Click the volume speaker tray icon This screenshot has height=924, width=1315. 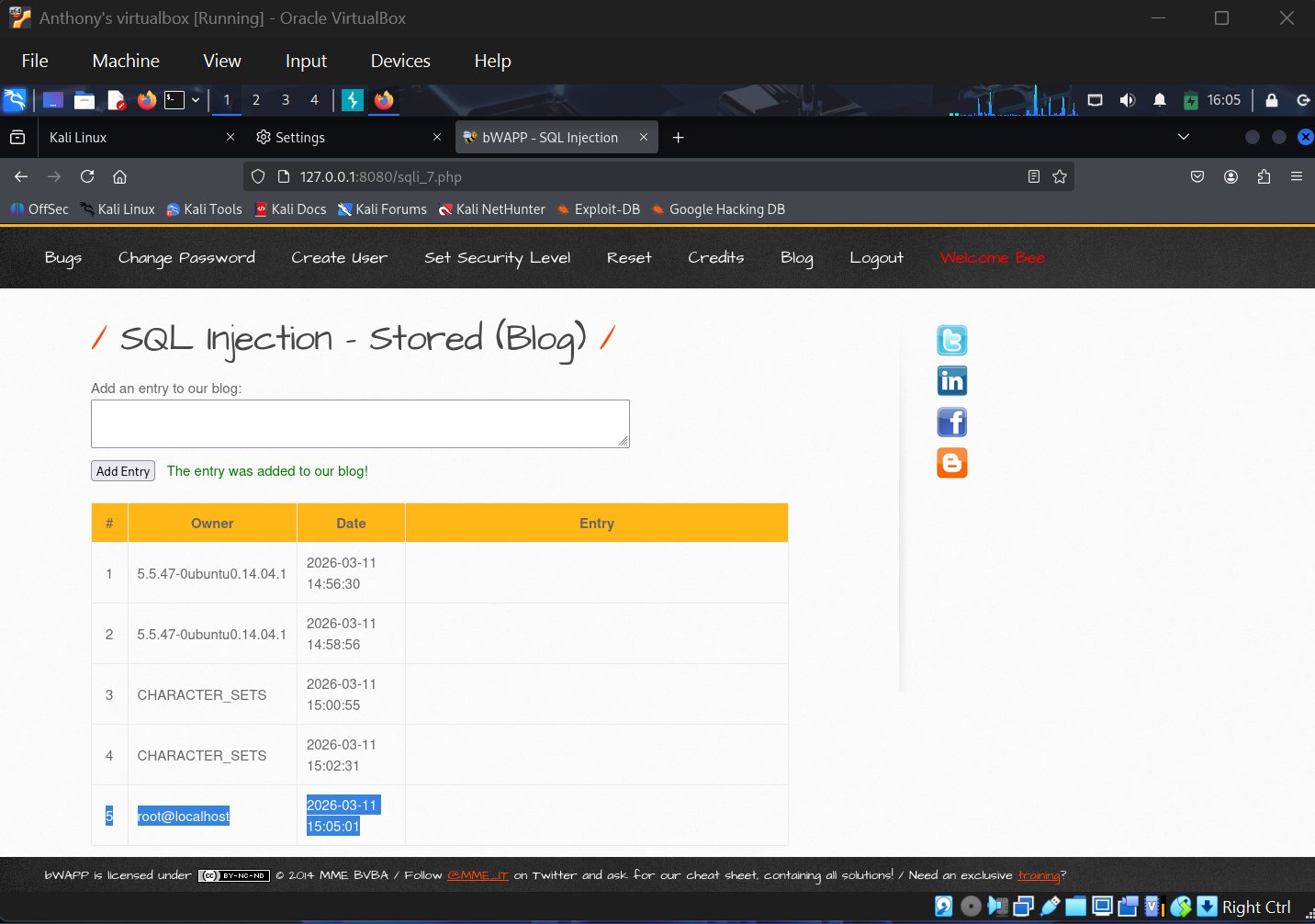pos(1128,100)
